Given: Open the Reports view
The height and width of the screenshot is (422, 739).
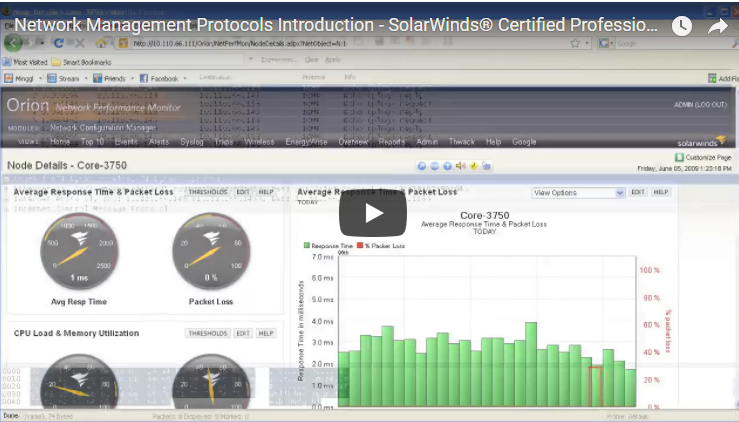Looking at the screenshot, I should (392, 141).
